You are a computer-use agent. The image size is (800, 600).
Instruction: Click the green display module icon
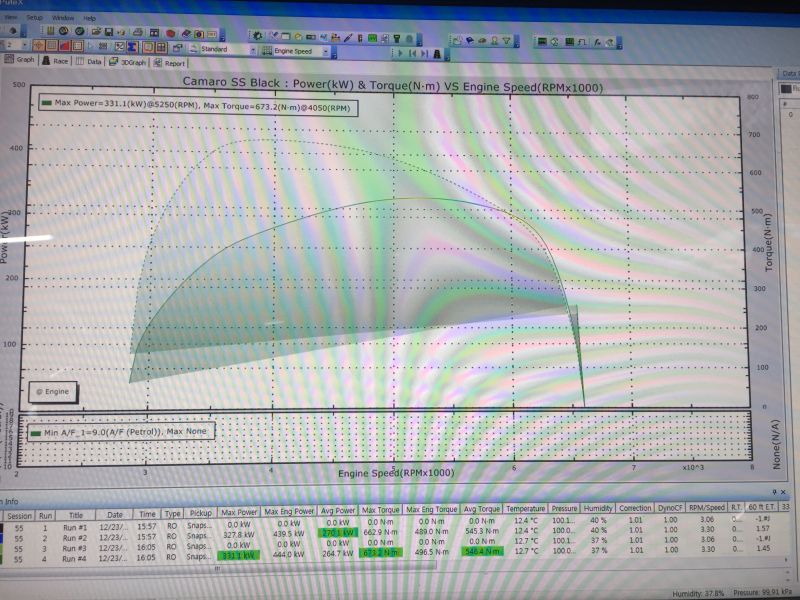coord(372,38)
